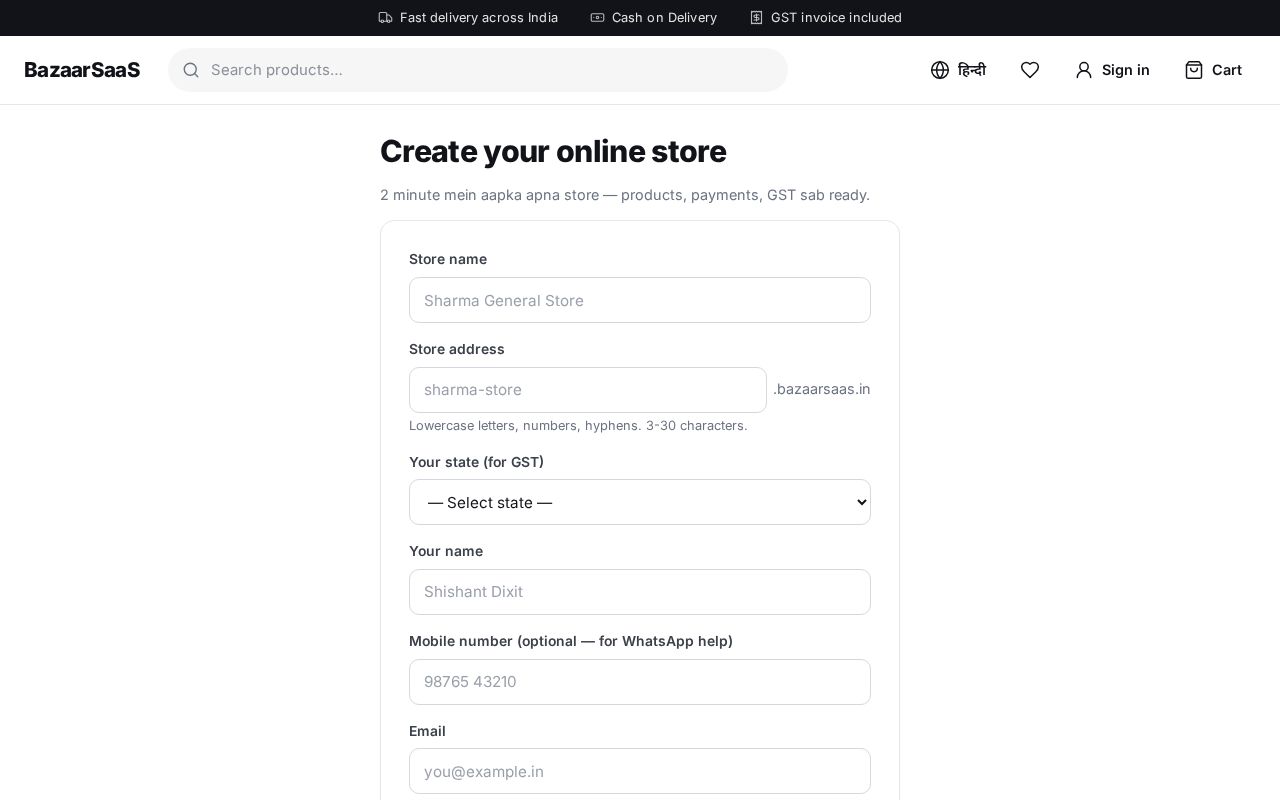Click the globe language icon
Image resolution: width=1280 pixels, height=800 pixels.
[940, 70]
